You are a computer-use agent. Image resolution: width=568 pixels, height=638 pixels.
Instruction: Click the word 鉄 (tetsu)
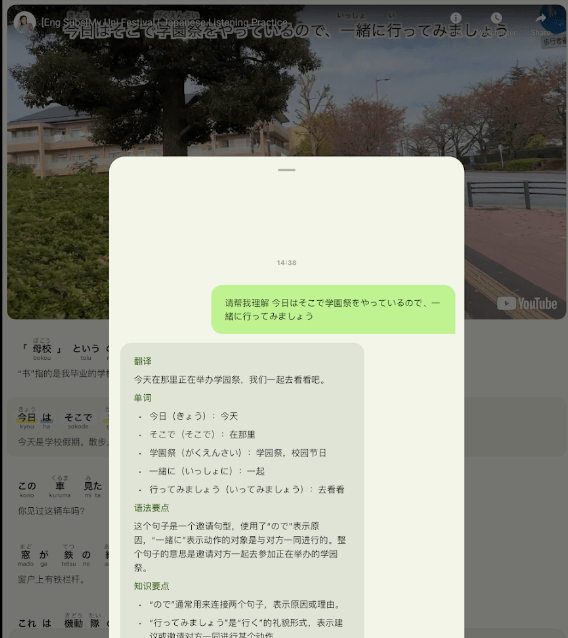pyautogui.click(x=68, y=555)
